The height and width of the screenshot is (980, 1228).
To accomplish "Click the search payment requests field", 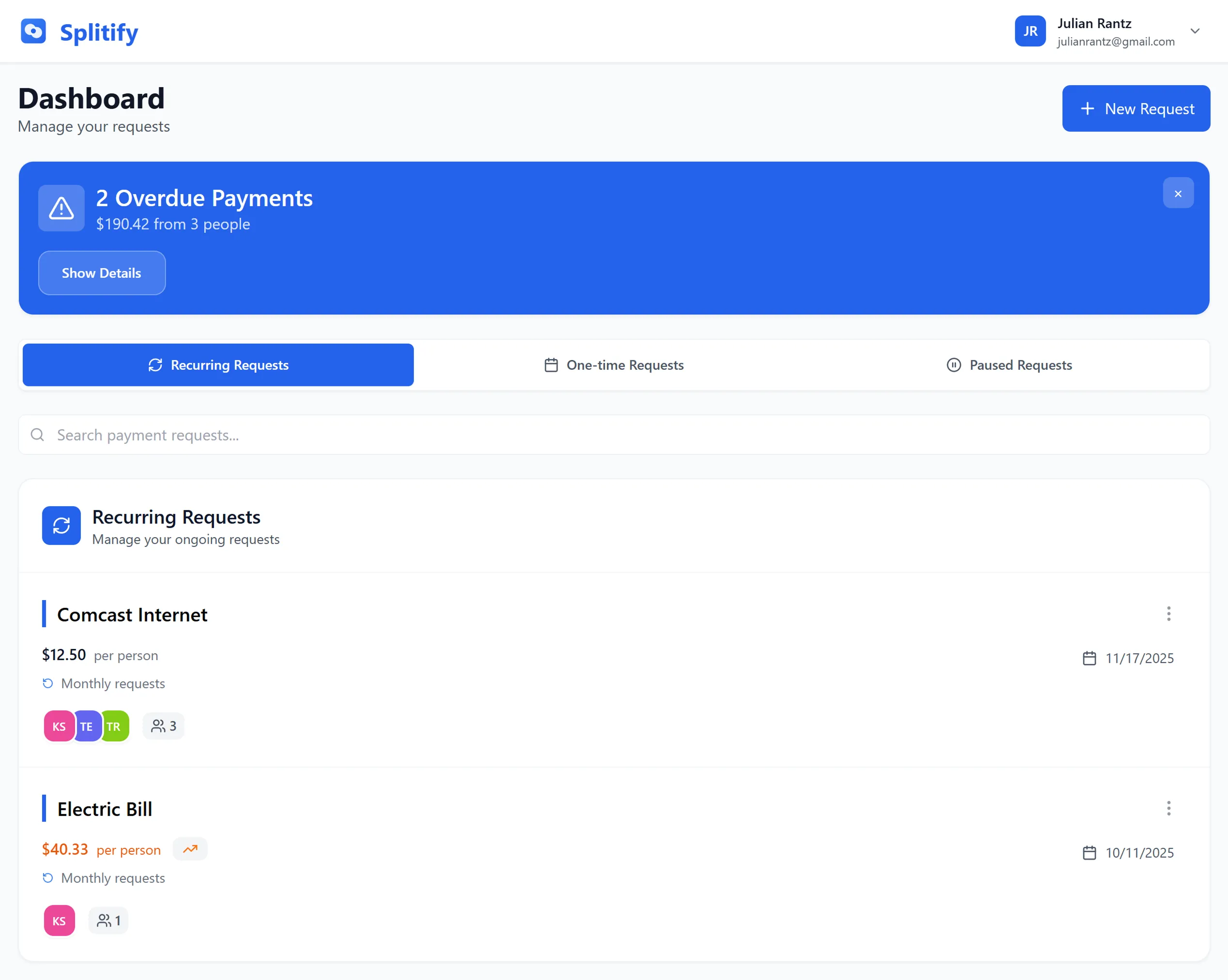I will coord(614,435).
